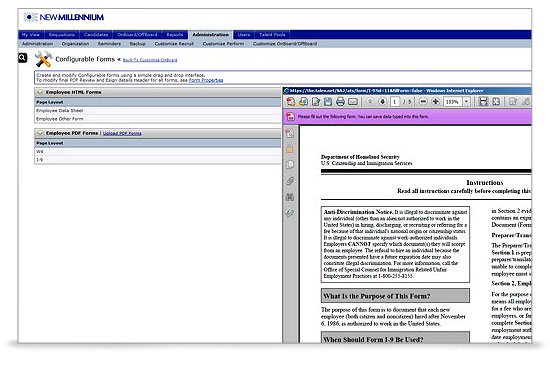Switch to the Candidates tab
This screenshot has width=550, height=367.
[x=96, y=35]
